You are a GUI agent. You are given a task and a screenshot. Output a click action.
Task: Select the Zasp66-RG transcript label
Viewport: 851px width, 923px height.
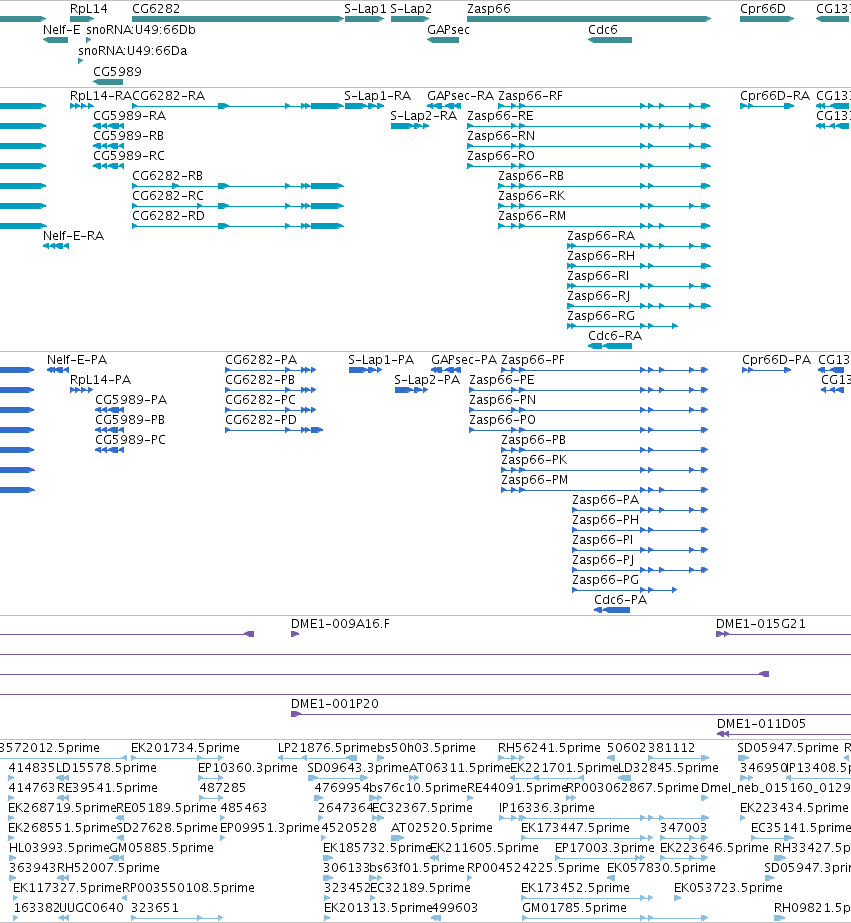click(x=601, y=316)
